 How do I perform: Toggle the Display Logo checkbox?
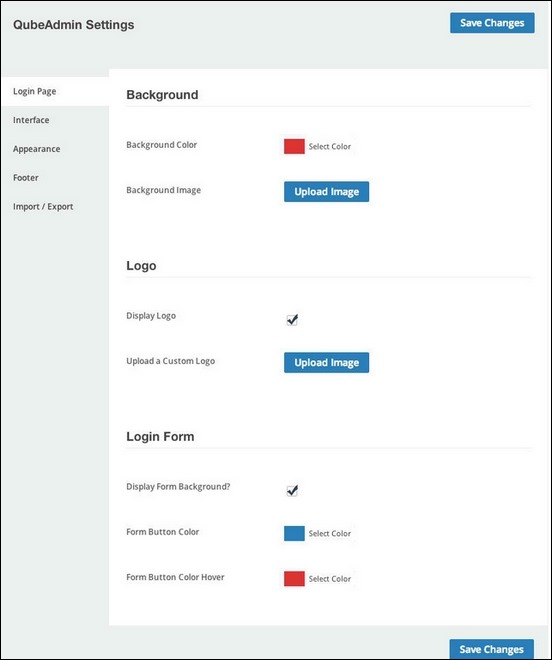pyautogui.click(x=292, y=320)
